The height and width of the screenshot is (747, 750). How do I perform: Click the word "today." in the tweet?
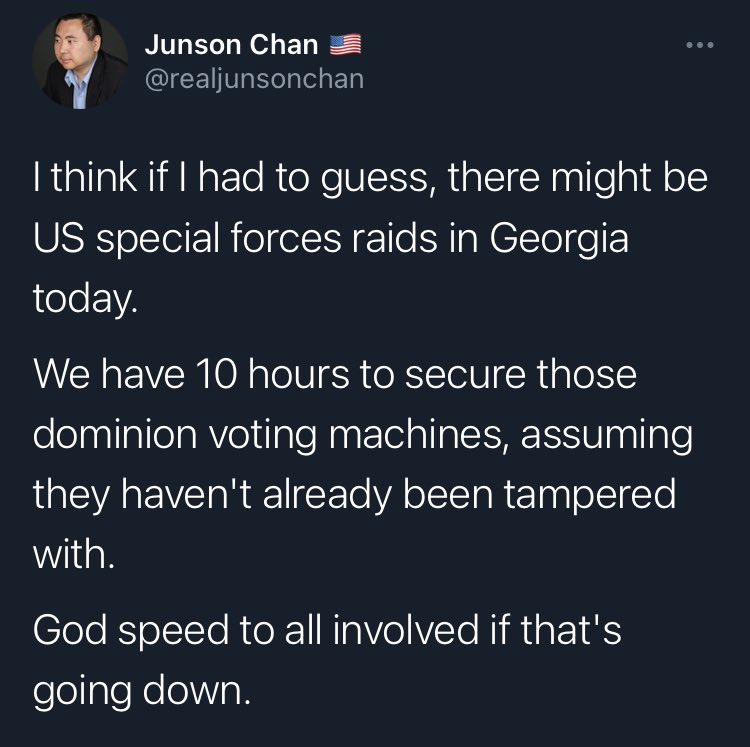(x=85, y=299)
